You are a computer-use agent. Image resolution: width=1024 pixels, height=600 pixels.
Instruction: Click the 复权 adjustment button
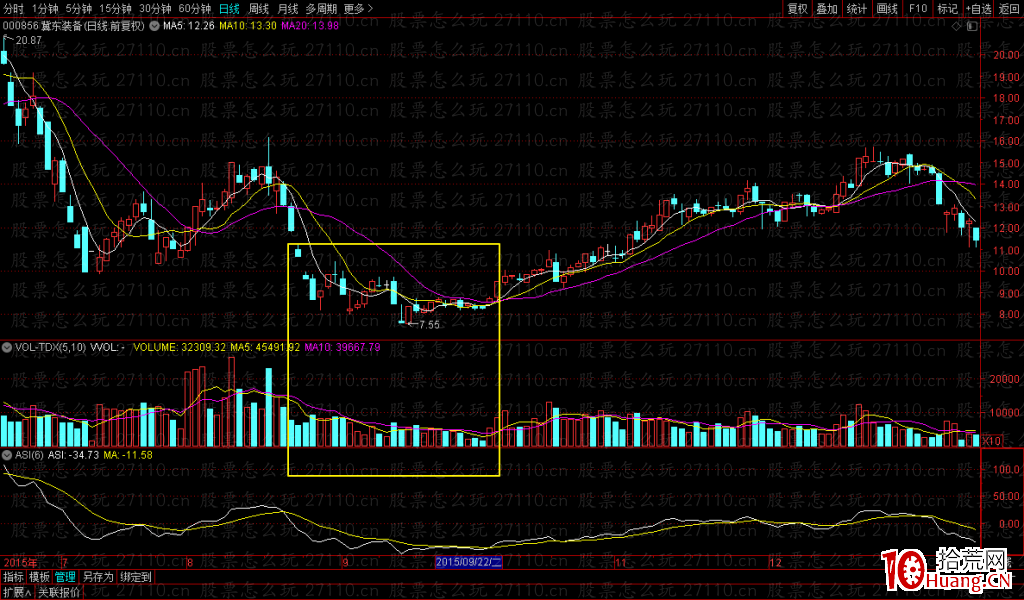tap(797, 9)
